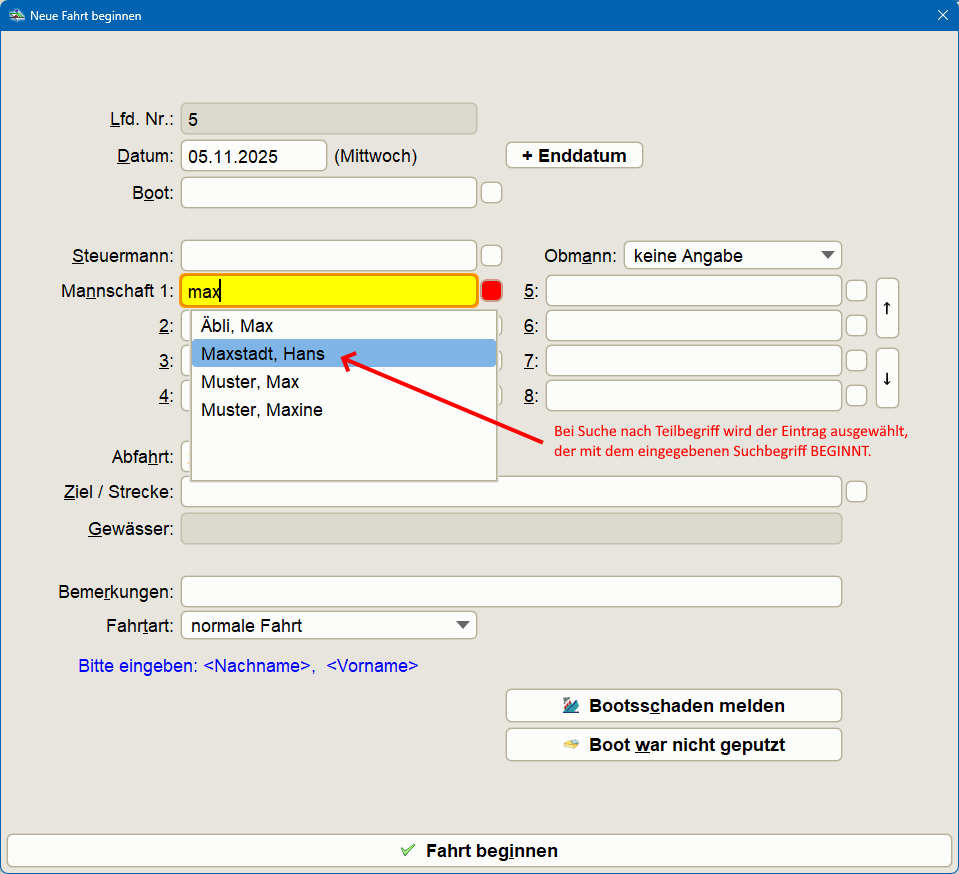This screenshot has height=874, width=959.
Task: Expand the Fahrtart dropdown
Action: (328, 626)
